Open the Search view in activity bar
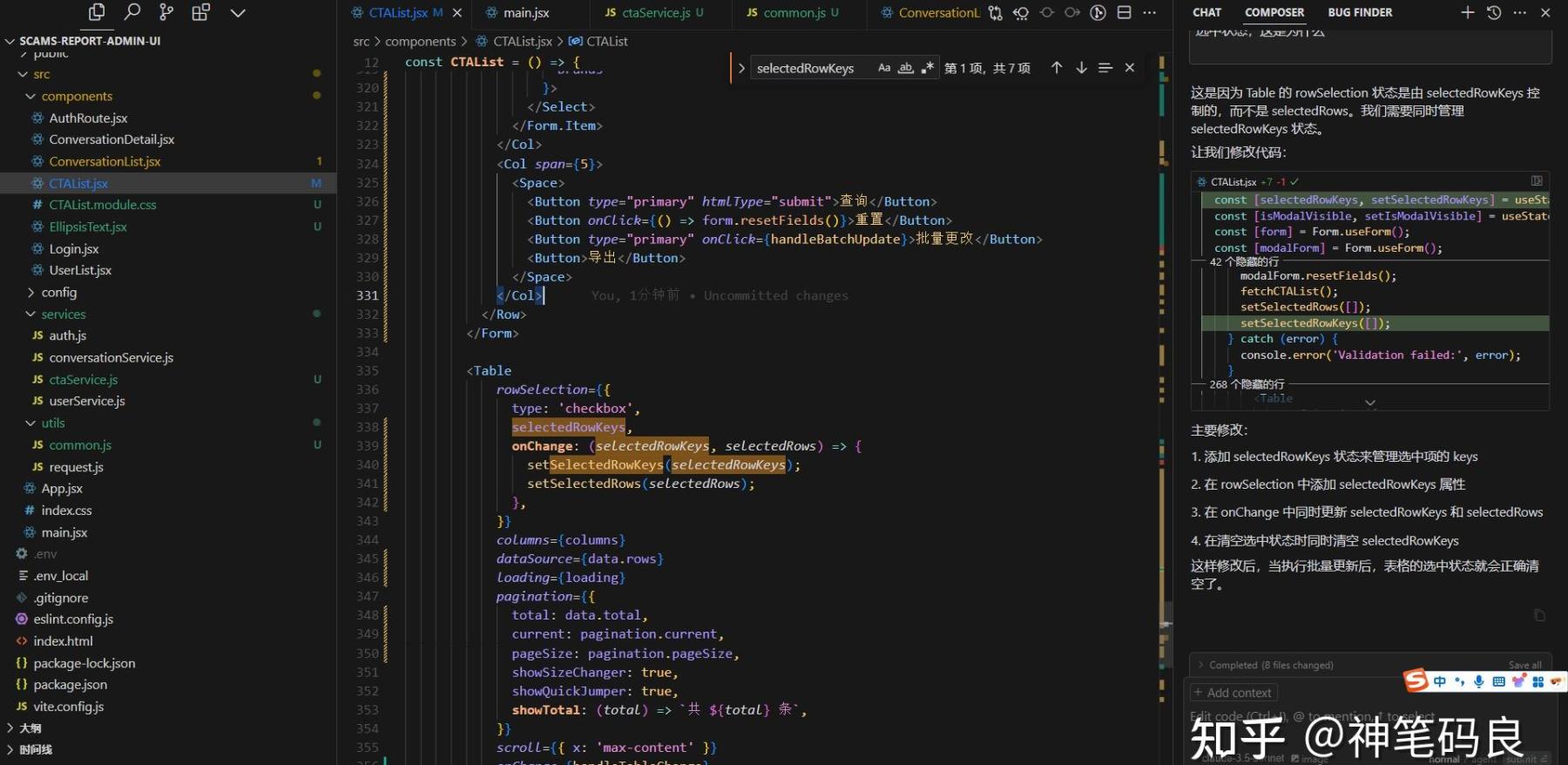Image resolution: width=1568 pixels, height=765 pixels. coord(132,12)
